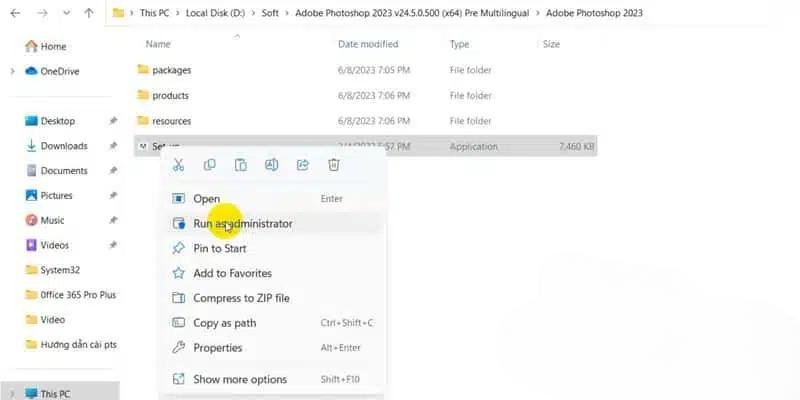Choose Show more options
This screenshot has width=800, height=400.
[x=239, y=379]
